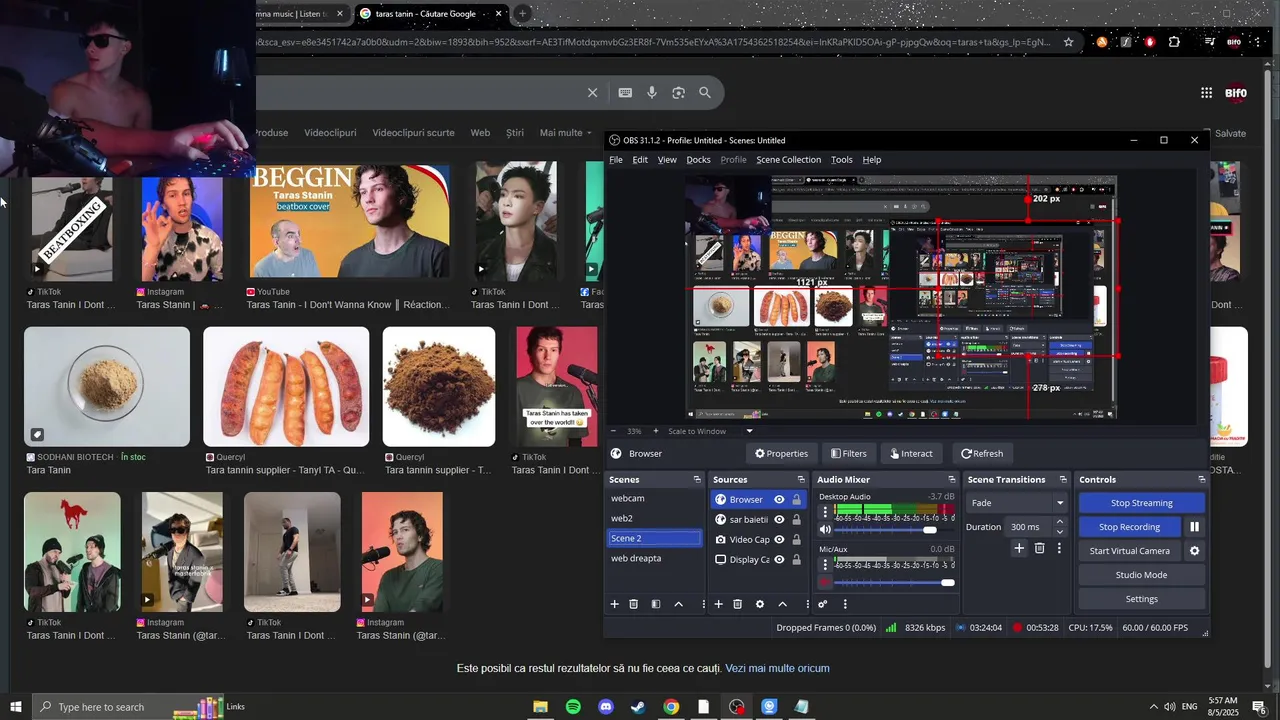The height and width of the screenshot is (720, 1280).
Task: Pop out the Audio Mixer dock panel
Action: coord(952,480)
